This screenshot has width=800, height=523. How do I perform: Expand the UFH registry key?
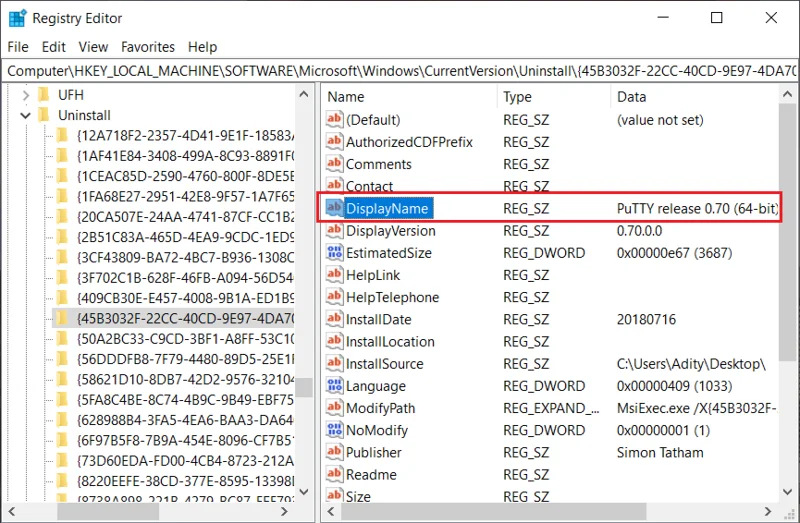[x=26, y=95]
